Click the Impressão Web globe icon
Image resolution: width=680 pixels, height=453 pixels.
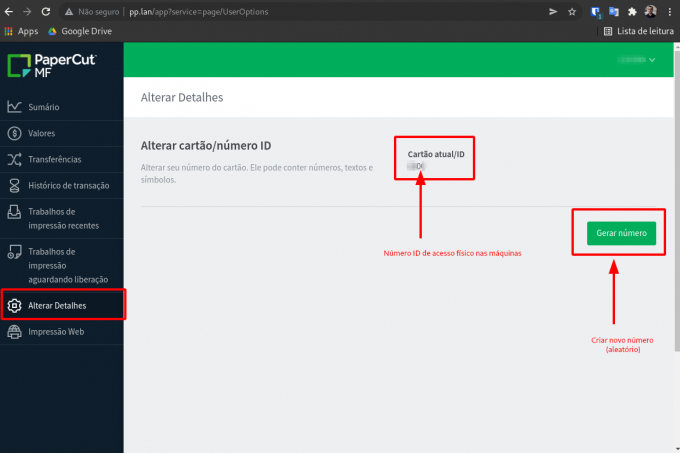(x=14, y=332)
